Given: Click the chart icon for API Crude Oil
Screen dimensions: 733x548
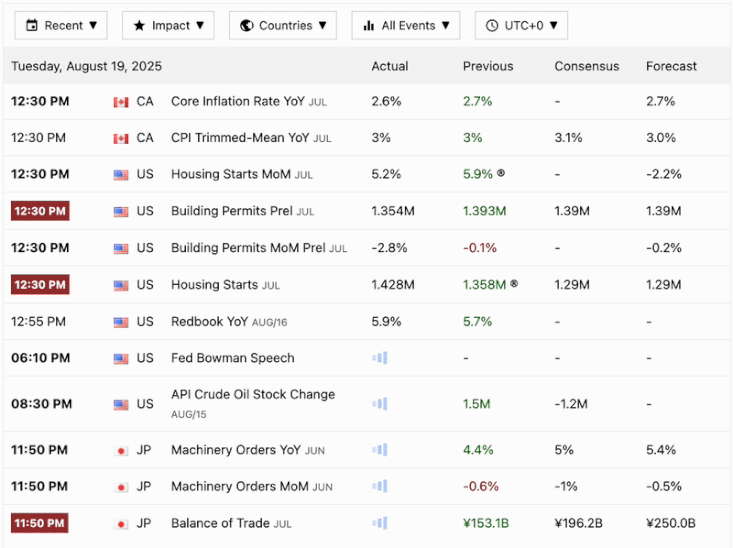Looking at the screenshot, I should click(379, 404).
